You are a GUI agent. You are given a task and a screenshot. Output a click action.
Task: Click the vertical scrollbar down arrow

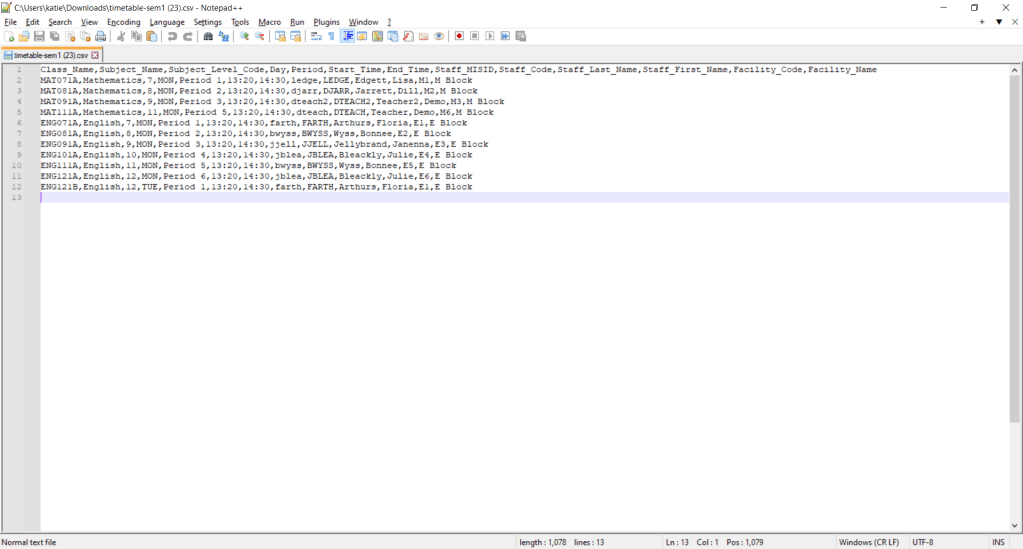1016,526
